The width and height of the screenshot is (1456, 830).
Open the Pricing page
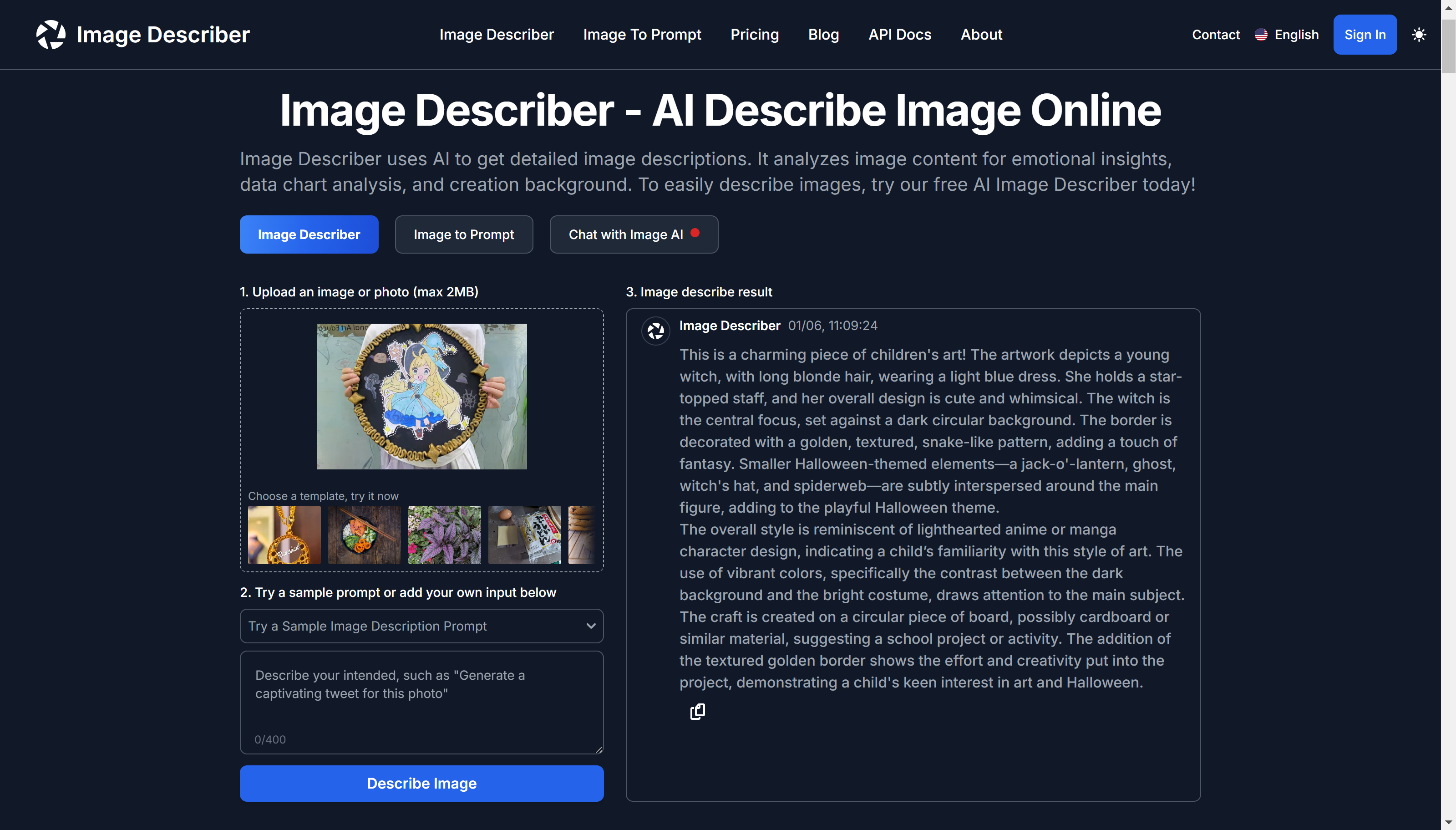[x=755, y=34]
